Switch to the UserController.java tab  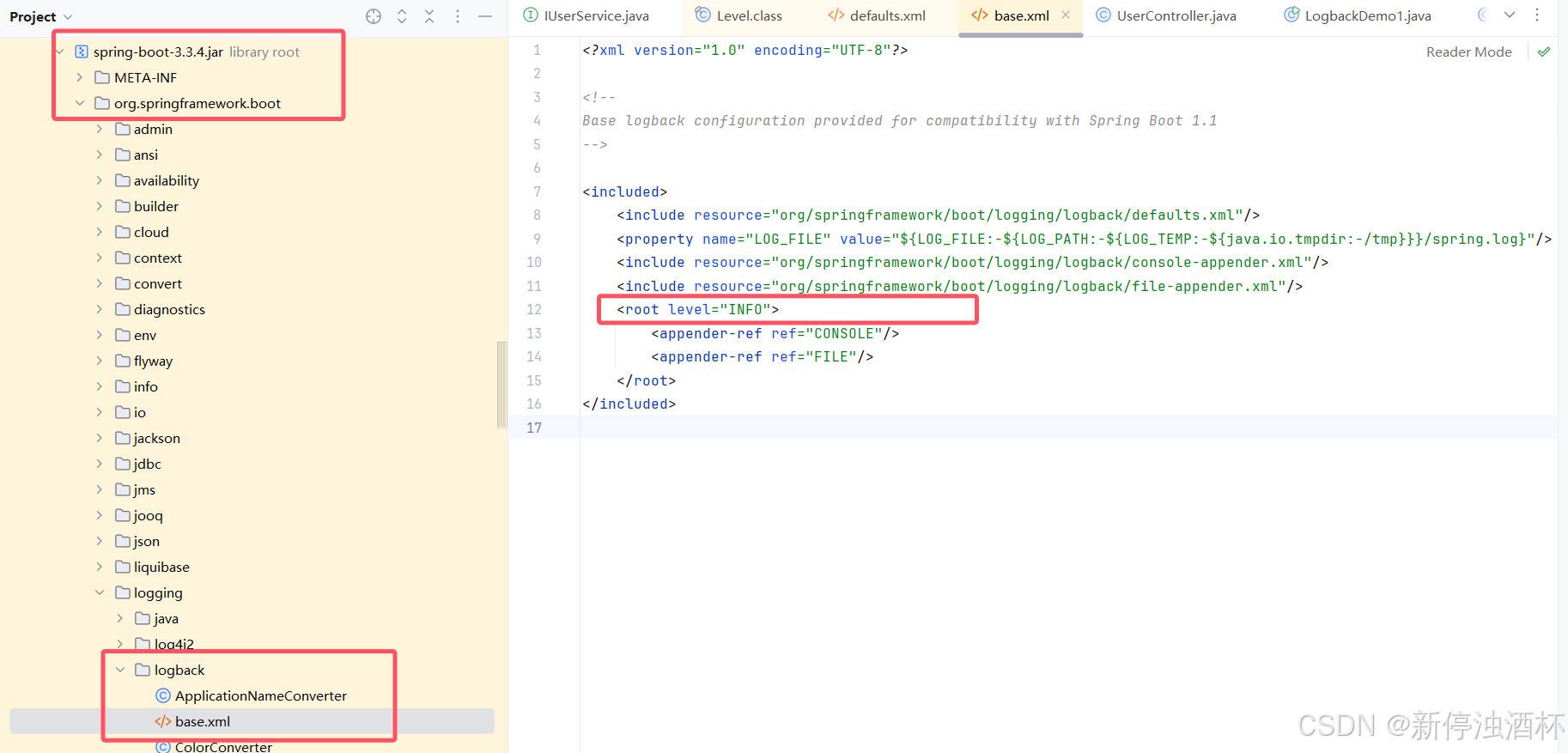point(1166,15)
